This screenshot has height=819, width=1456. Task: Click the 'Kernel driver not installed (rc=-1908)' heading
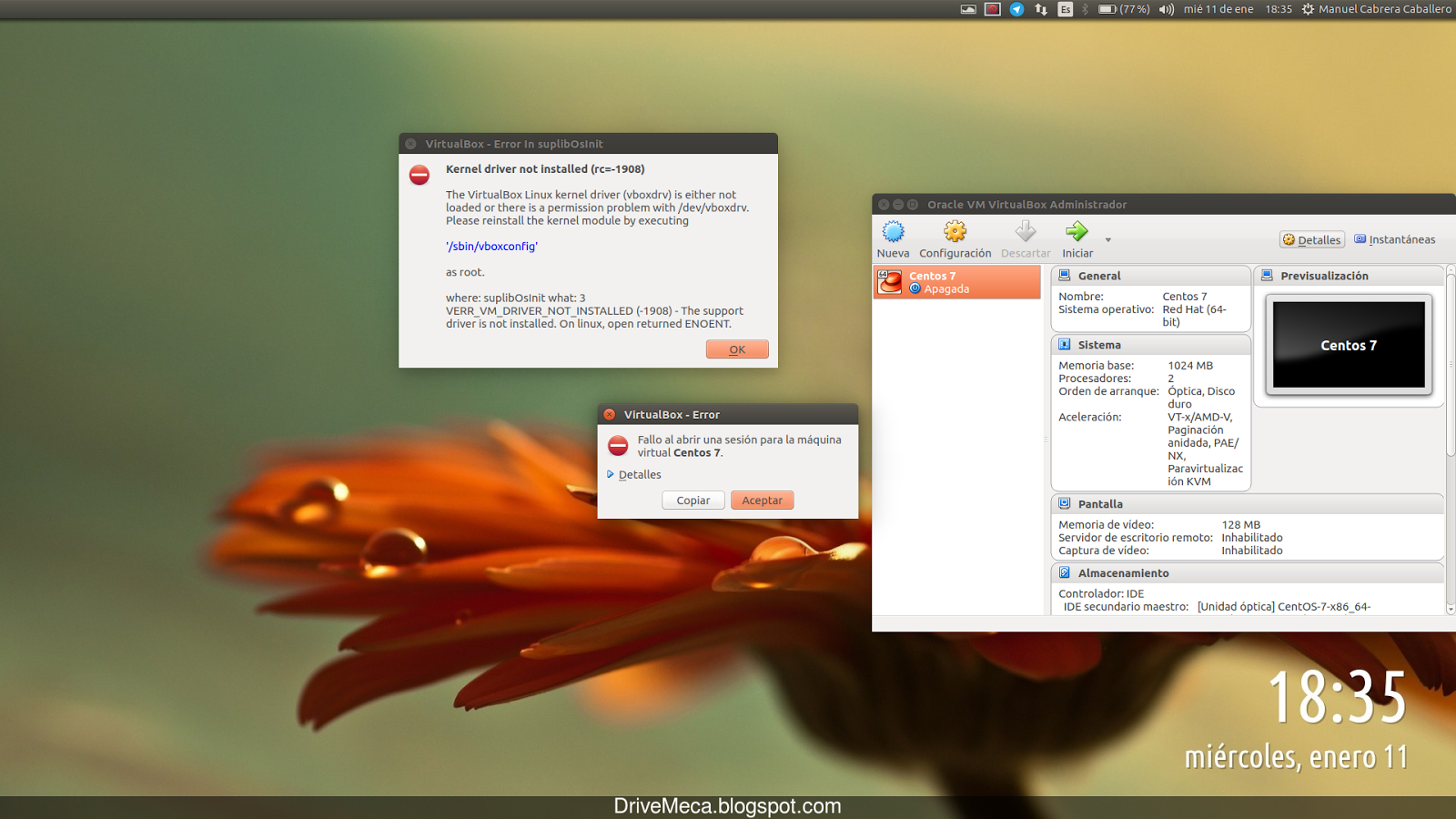(x=545, y=169)
